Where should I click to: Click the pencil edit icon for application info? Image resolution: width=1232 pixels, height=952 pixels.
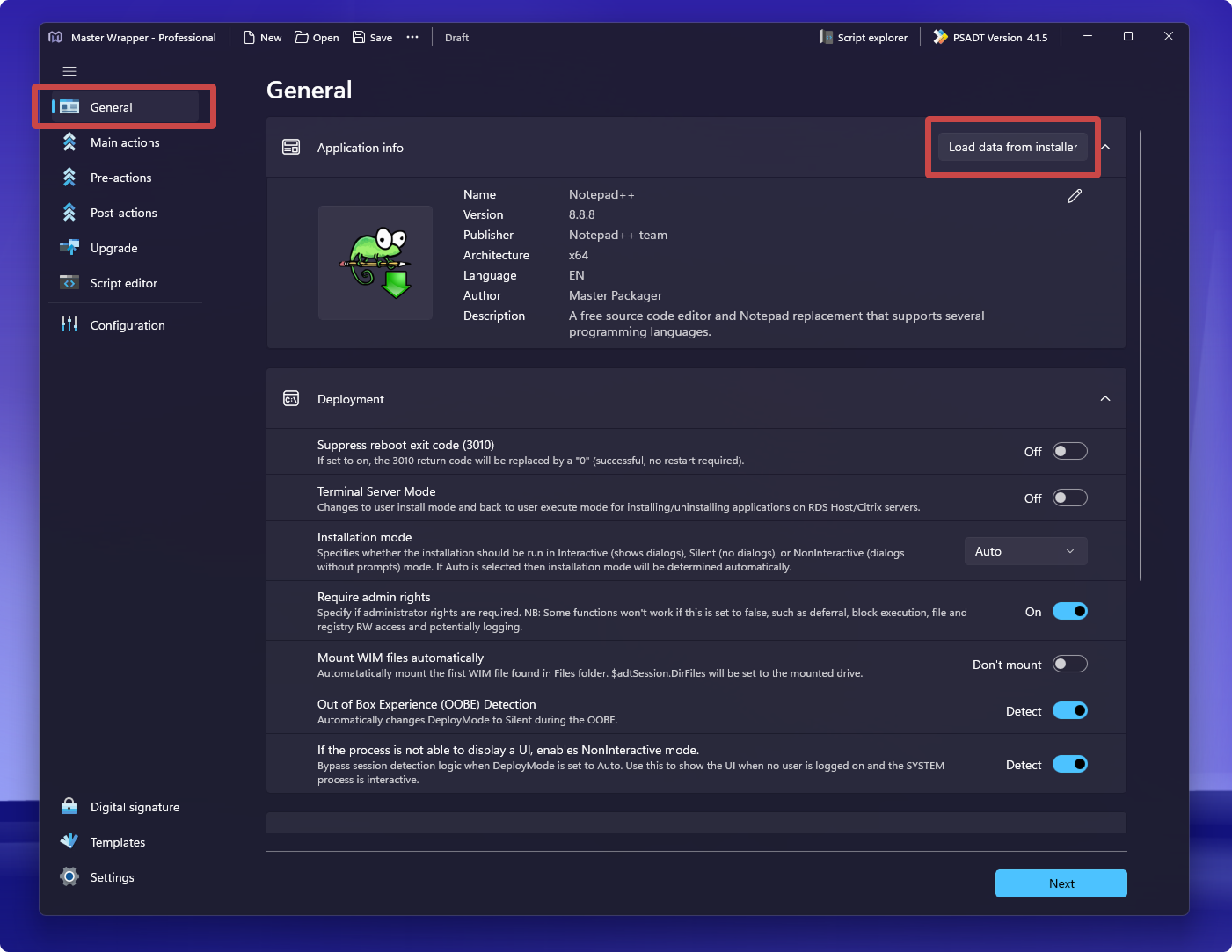click(x=1074, y=196)
